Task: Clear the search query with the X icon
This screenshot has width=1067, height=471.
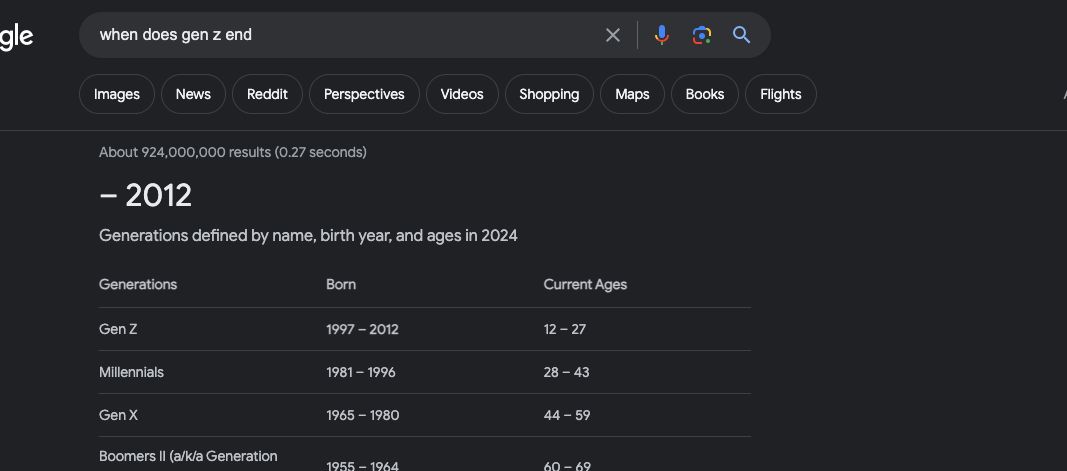Action: [613, 35]
